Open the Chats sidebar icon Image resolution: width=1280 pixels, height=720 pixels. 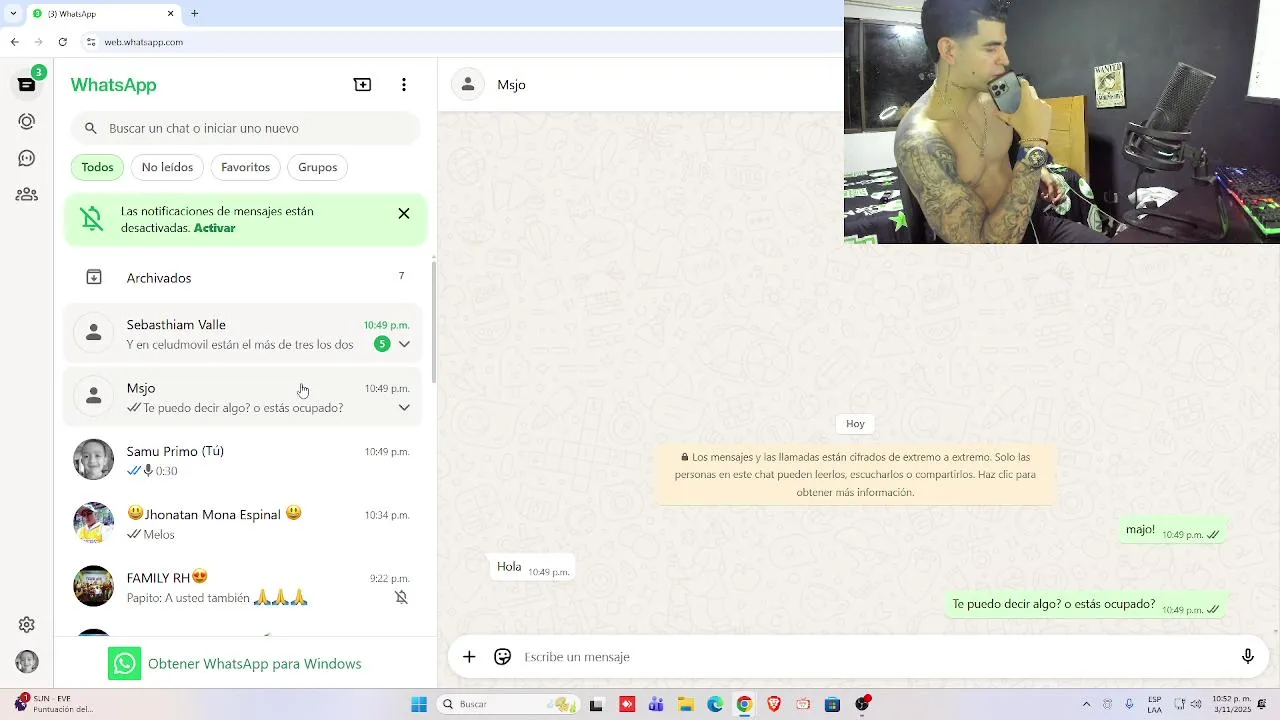(27, 85)
